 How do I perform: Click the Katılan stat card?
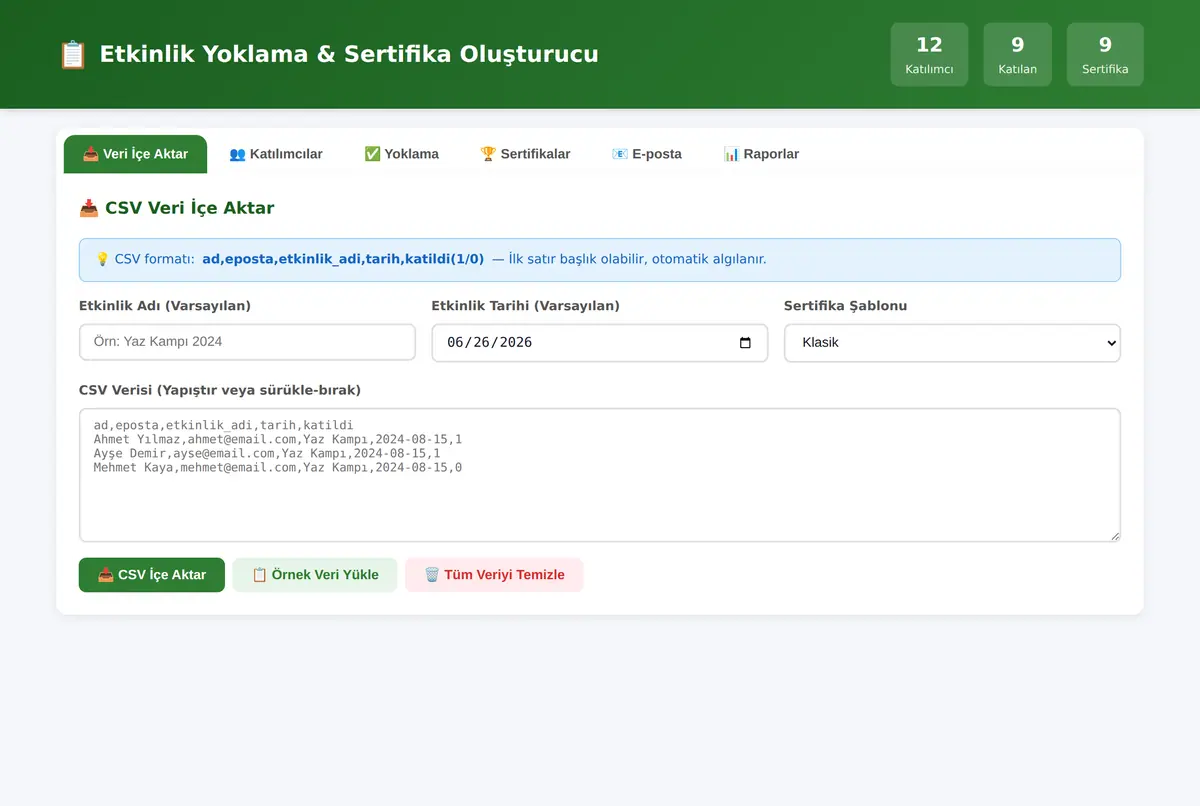point(1017,54)
